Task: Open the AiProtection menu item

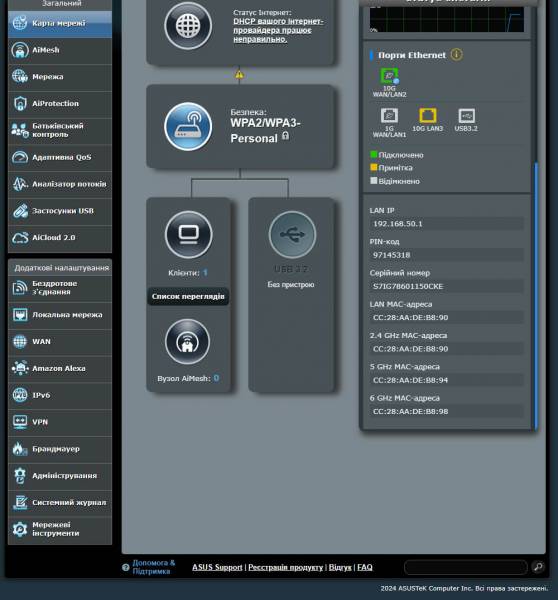Action: 60,104
